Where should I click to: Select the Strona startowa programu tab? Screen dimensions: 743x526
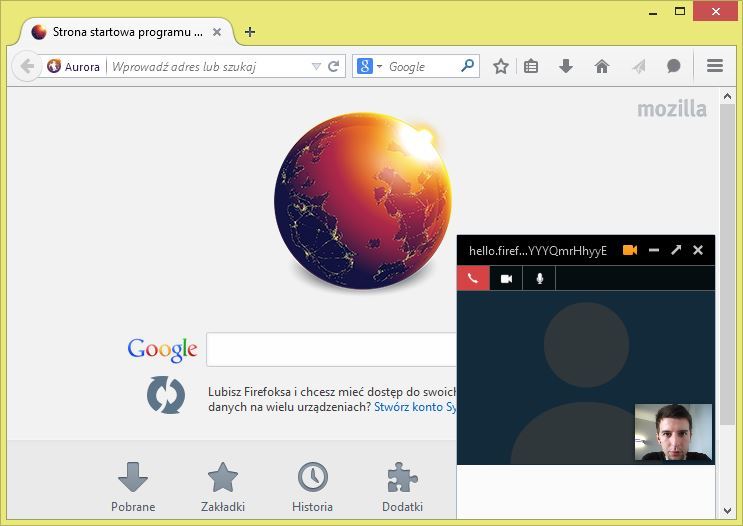pyautogui.click(x=126, y=32)
